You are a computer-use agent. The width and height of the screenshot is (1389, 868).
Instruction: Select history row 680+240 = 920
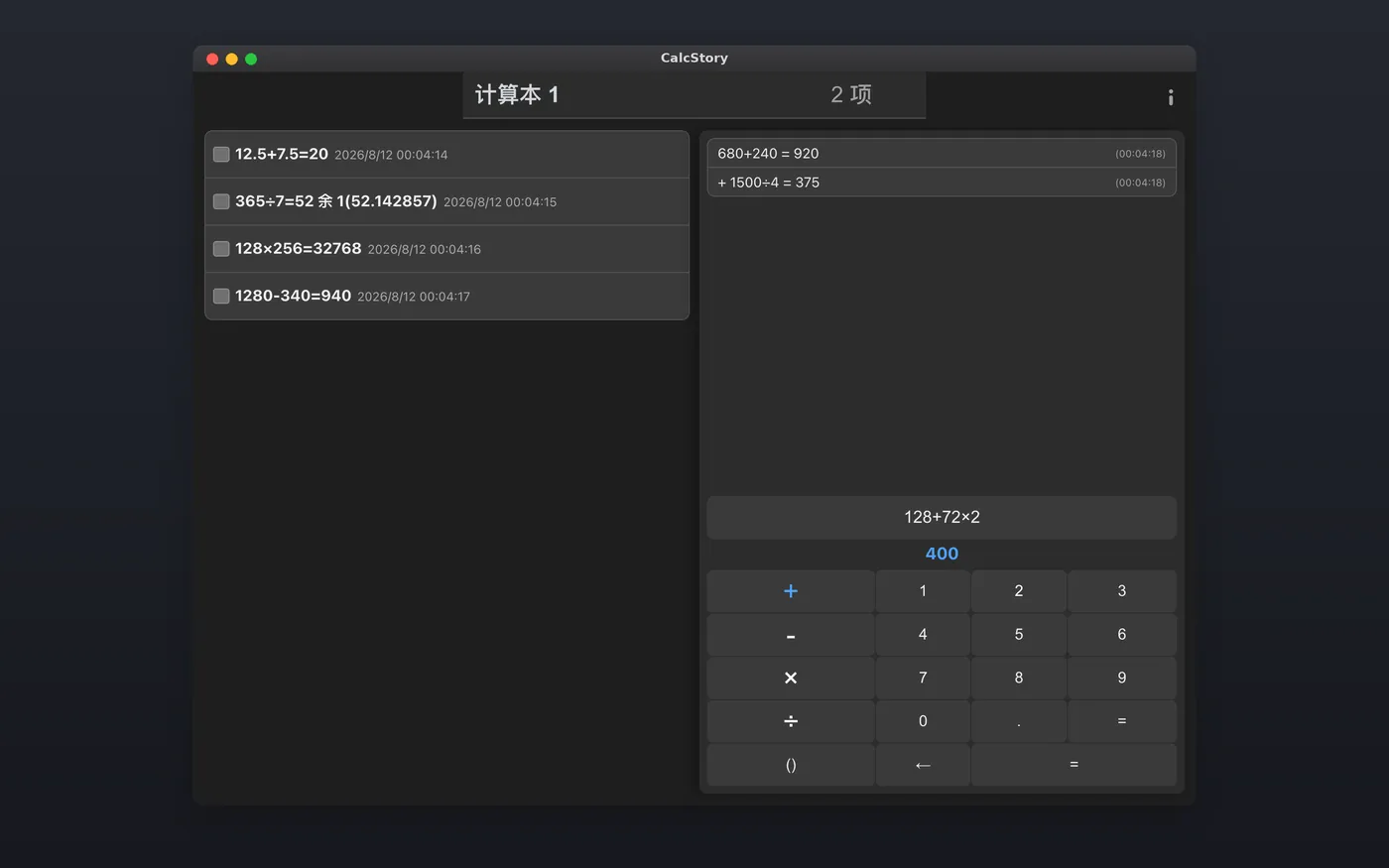tap(942, 154)
